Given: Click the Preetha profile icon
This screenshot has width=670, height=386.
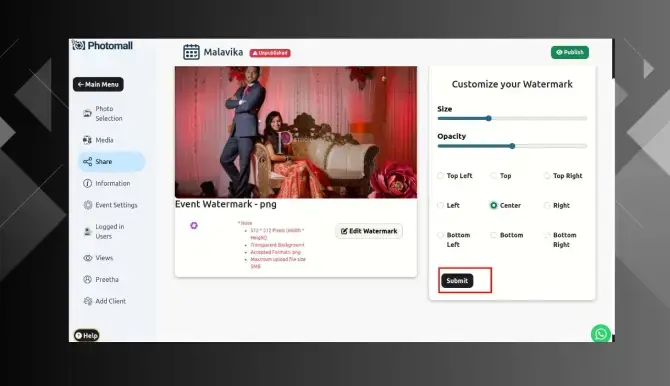Looking at the screenshot, I should (87, 280).
